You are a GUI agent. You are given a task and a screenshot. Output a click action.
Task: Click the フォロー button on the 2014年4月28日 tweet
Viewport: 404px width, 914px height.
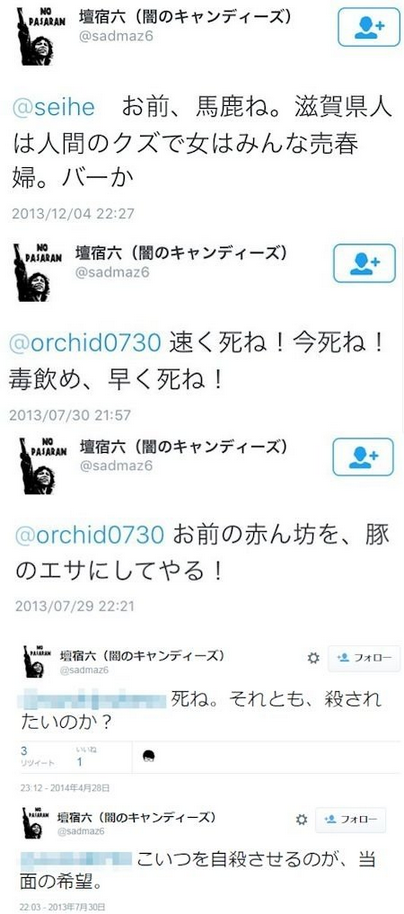364,658
